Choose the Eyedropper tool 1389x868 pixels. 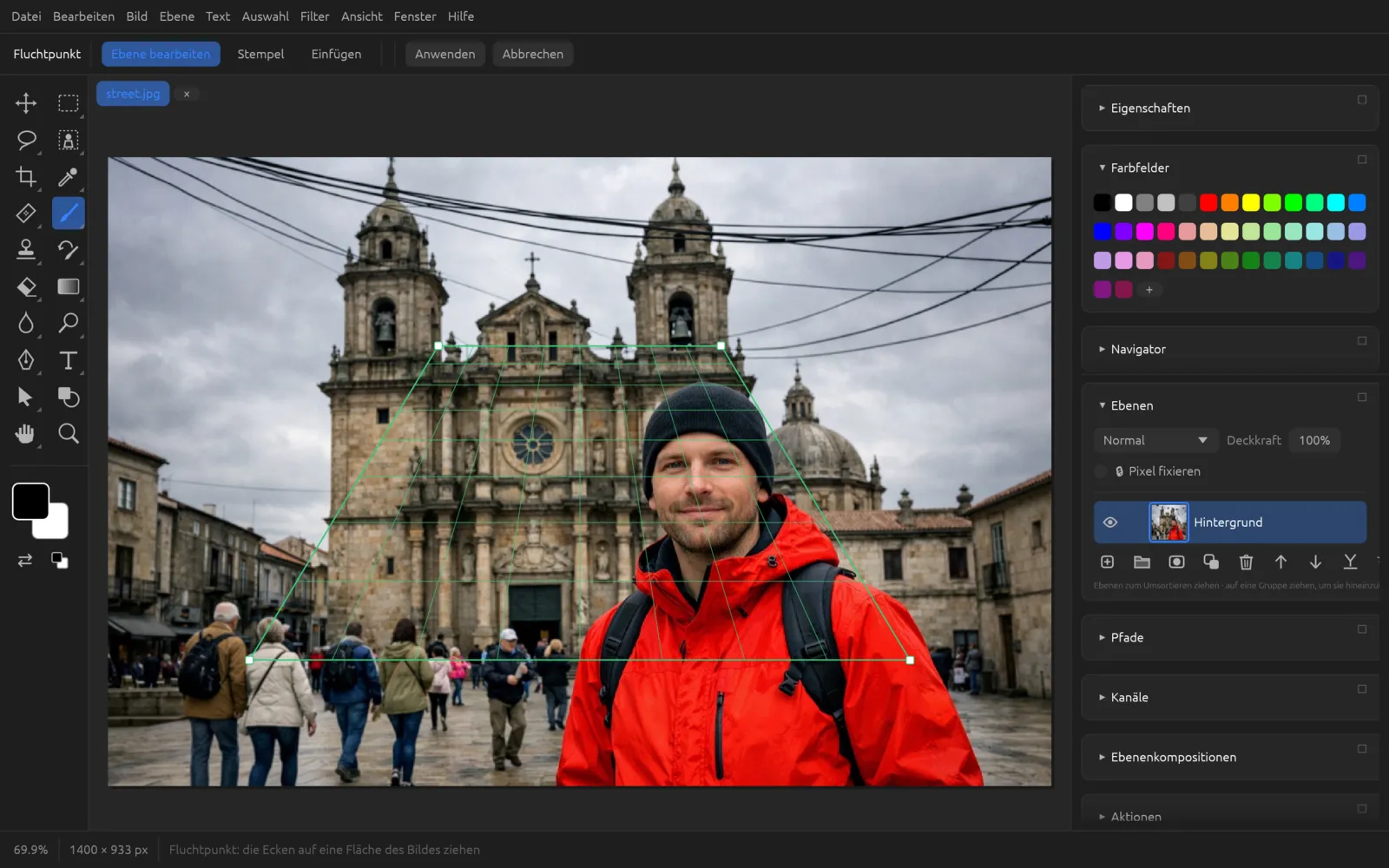coord(68,177)
